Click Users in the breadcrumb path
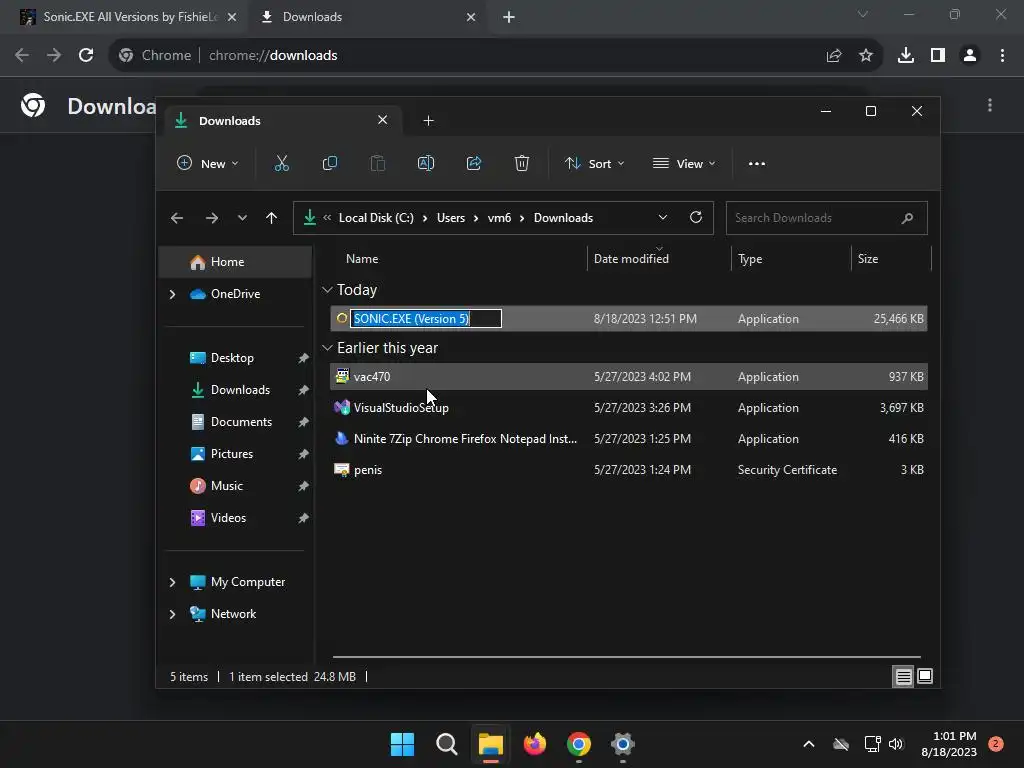This screenshot has width=1024, height=768. [451, 218]
